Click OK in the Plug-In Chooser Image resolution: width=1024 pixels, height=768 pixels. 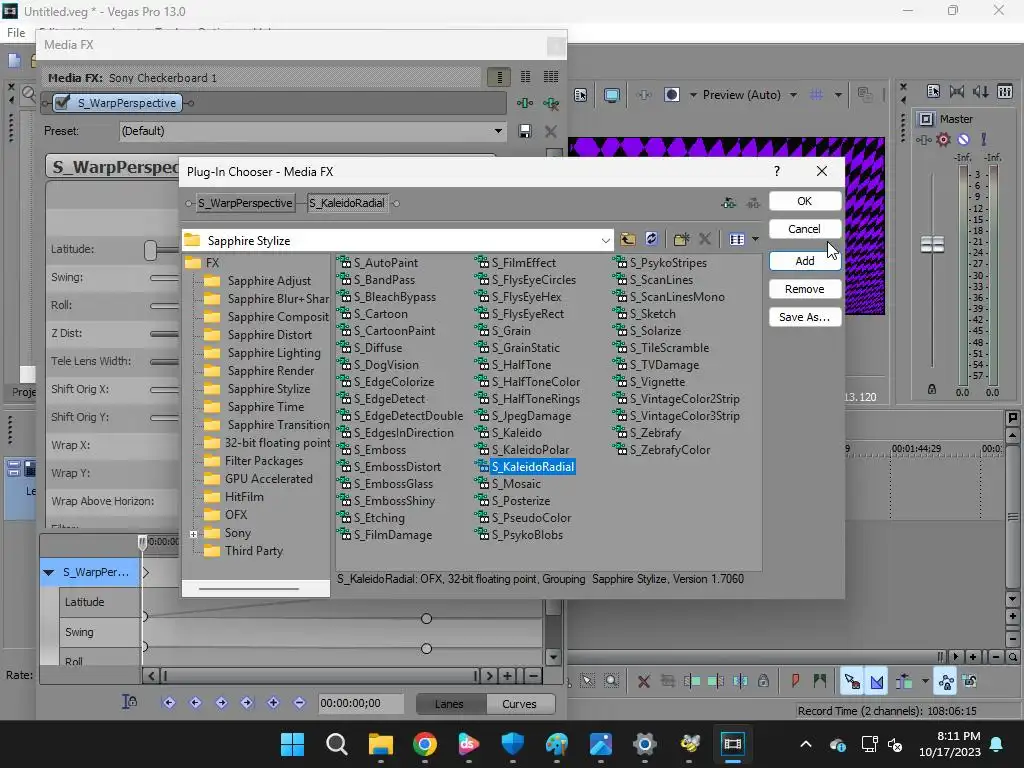(805, 201)
